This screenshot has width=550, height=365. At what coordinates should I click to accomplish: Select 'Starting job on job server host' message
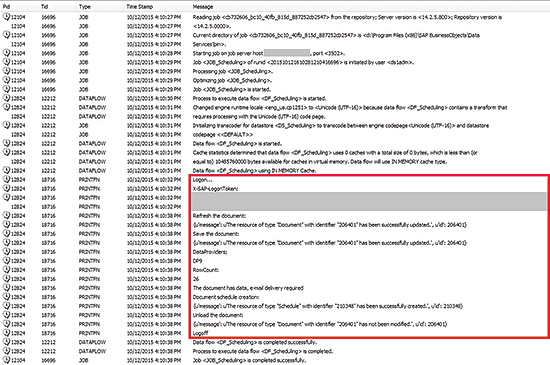(269, 53)
